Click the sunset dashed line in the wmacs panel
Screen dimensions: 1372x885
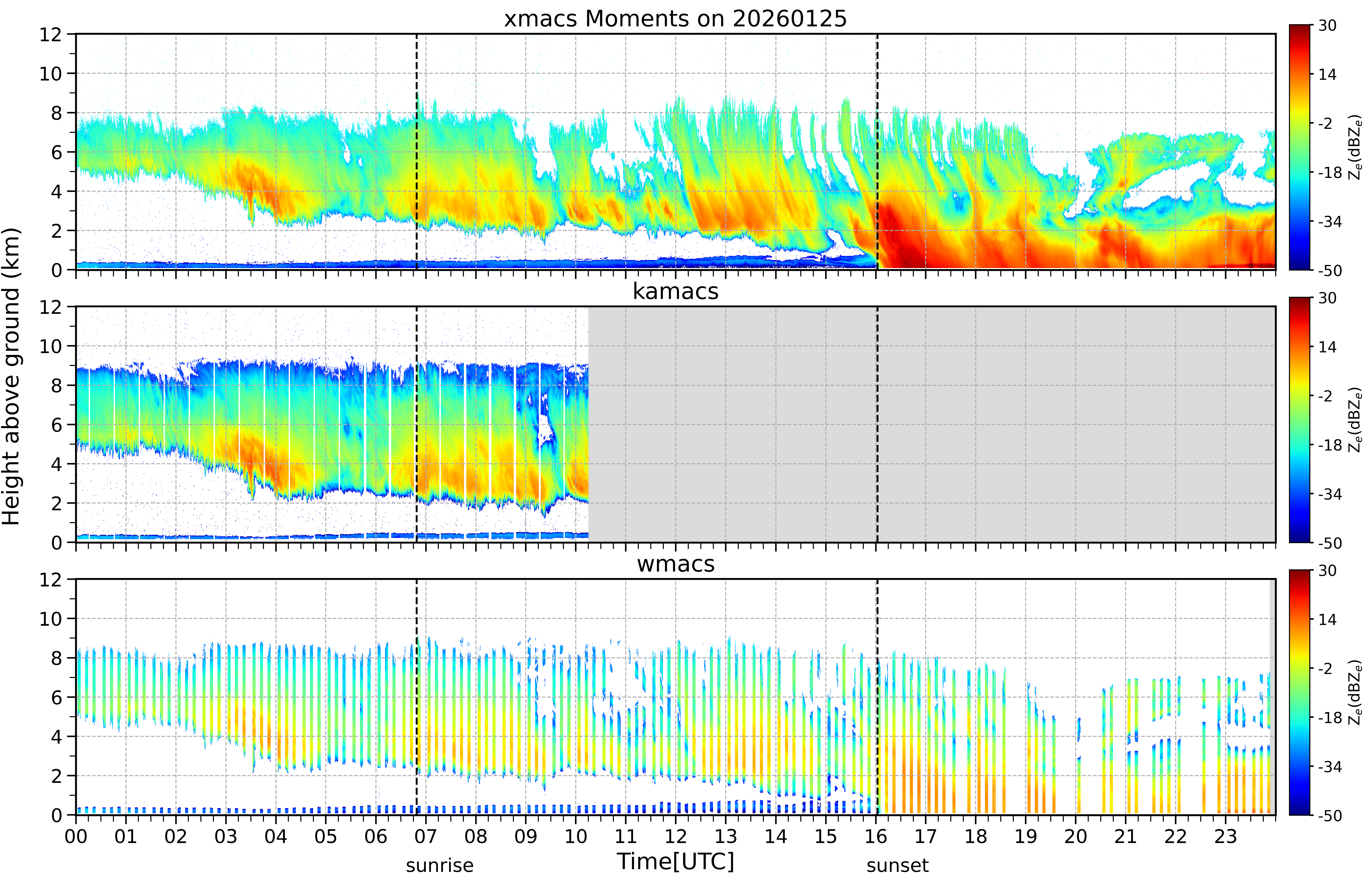[x=877, y=697]
